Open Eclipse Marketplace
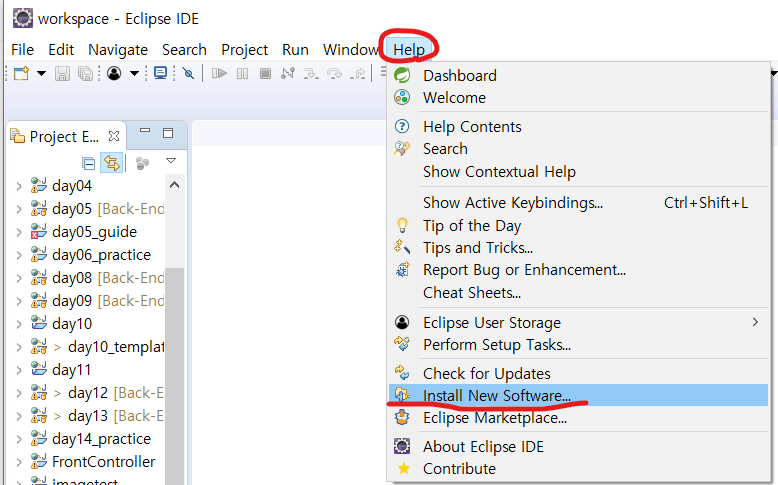 [x=578, y=417]
